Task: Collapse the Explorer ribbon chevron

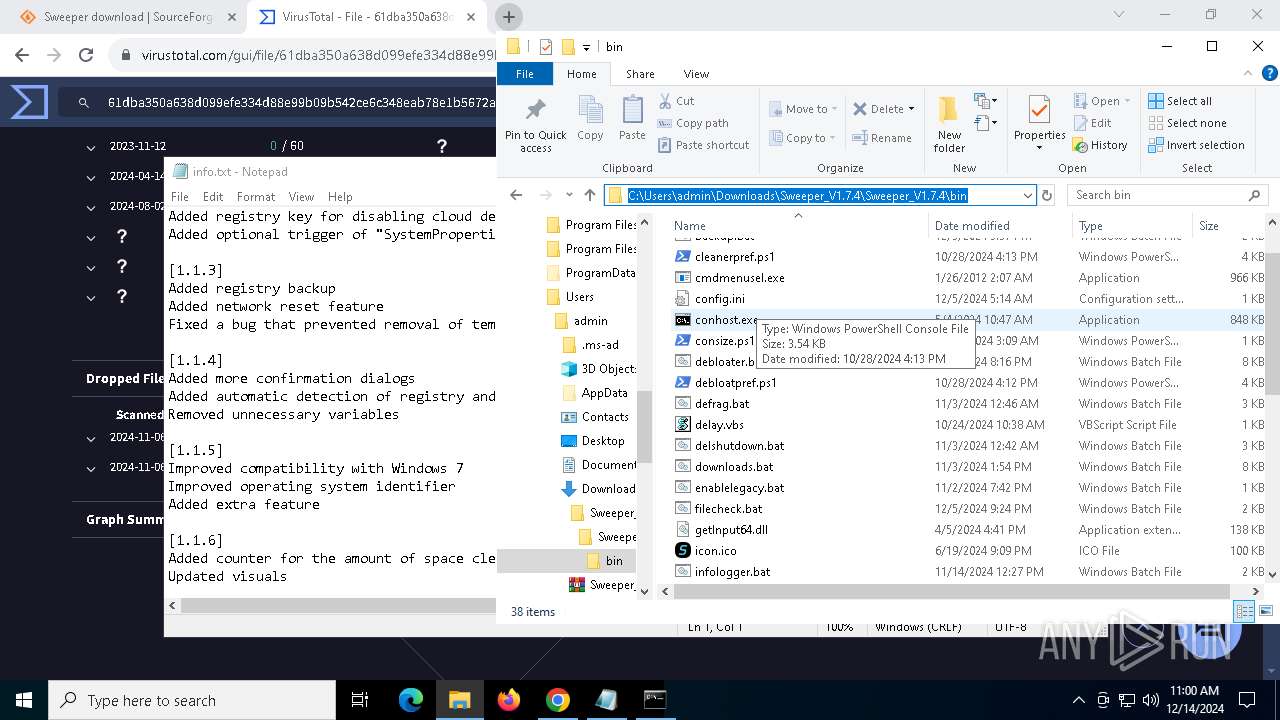Action: 1248,73
